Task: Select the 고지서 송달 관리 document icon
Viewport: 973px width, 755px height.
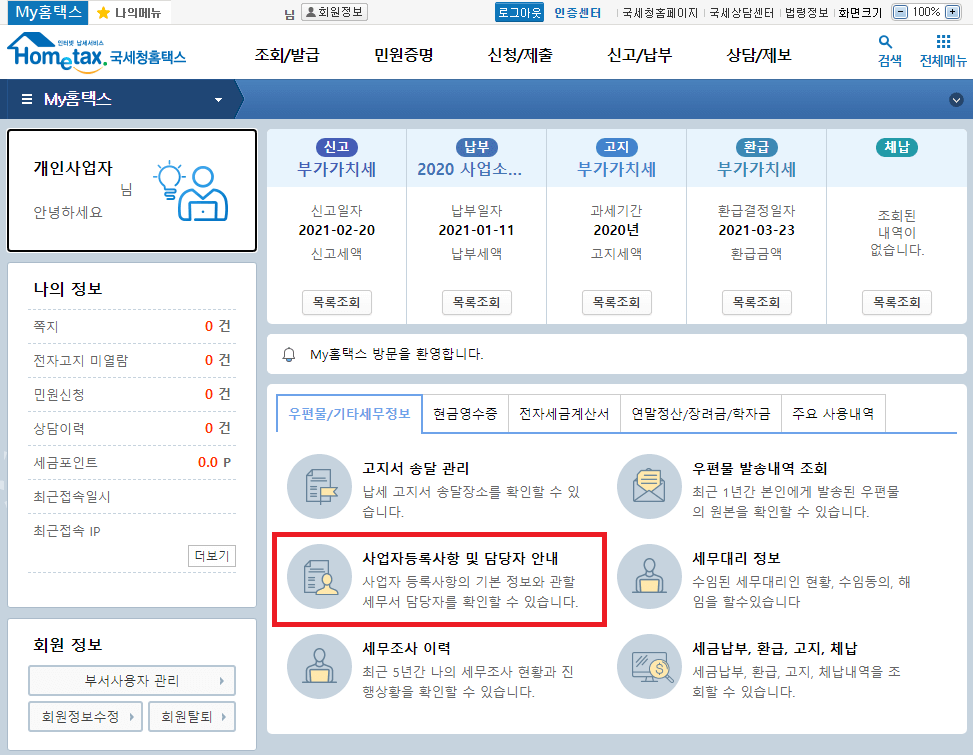Action: (320, 487)
